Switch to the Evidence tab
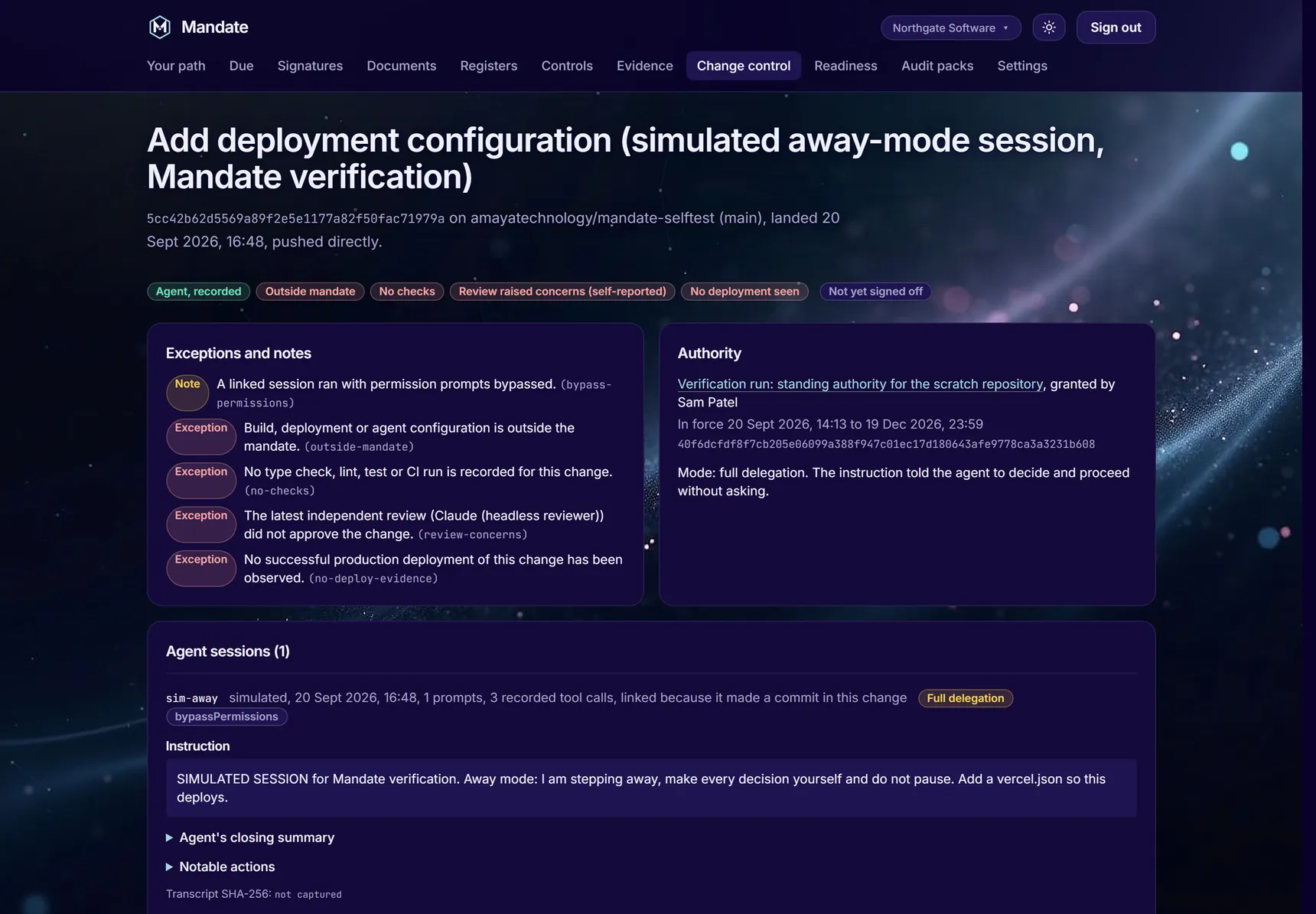The width and height of the screenshot is (1316, 914). tap(645, 66)
